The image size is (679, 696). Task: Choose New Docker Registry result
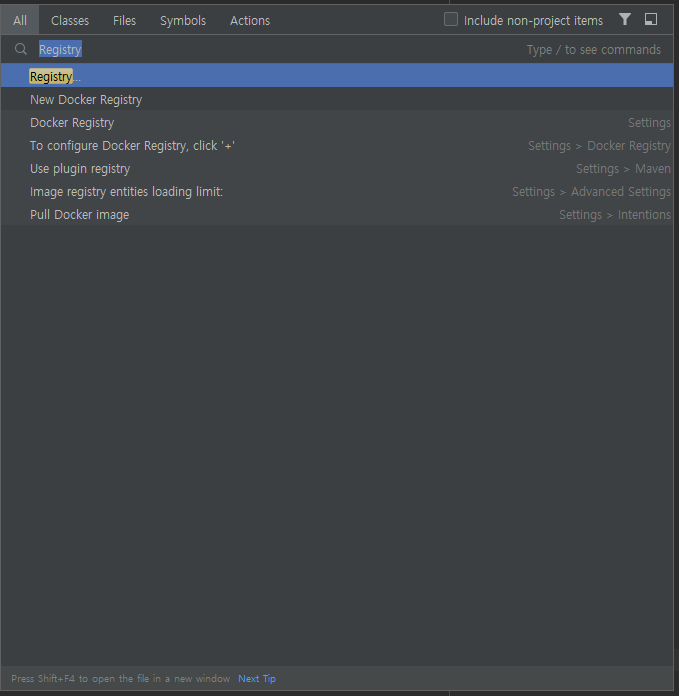coord(337,99)
